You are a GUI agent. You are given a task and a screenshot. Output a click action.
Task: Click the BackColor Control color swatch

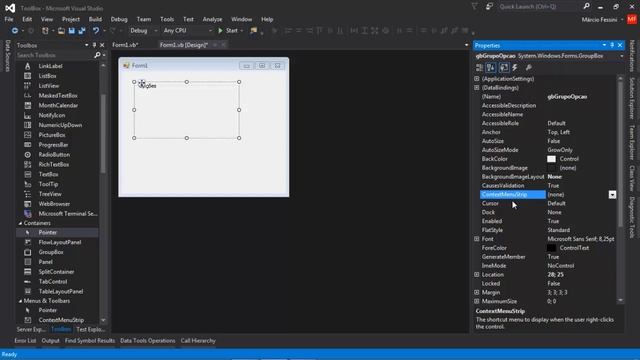551,159
